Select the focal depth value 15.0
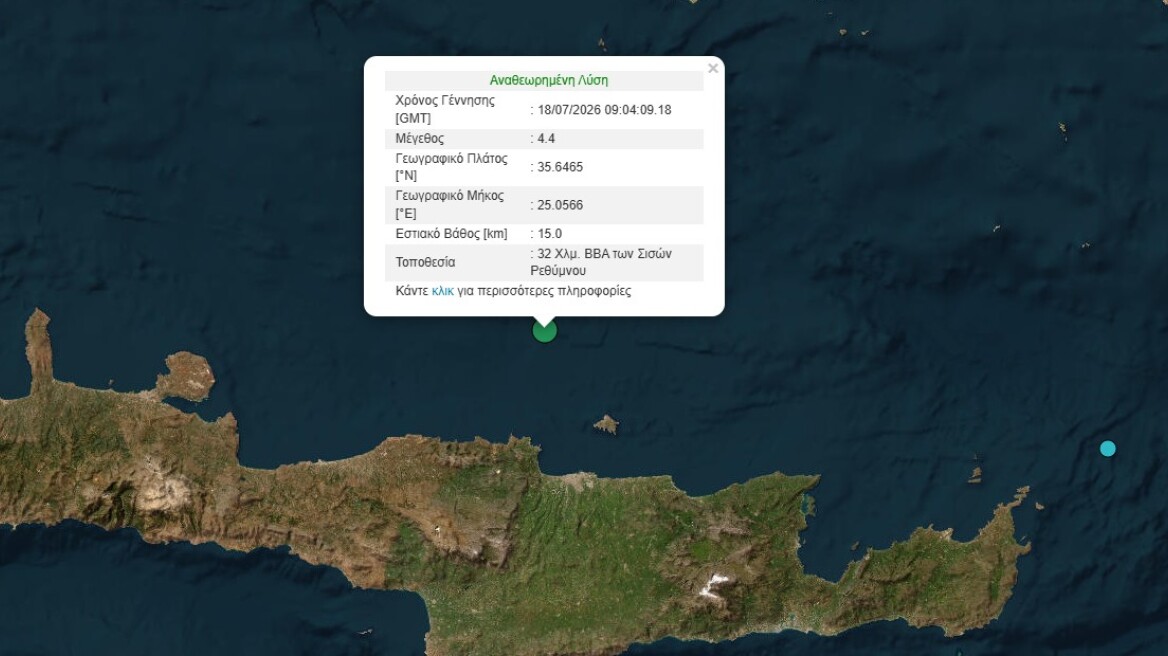Image resolution: width=1168 pixels, height=656 pixels. pyautogui.click(x=550, y=234)
